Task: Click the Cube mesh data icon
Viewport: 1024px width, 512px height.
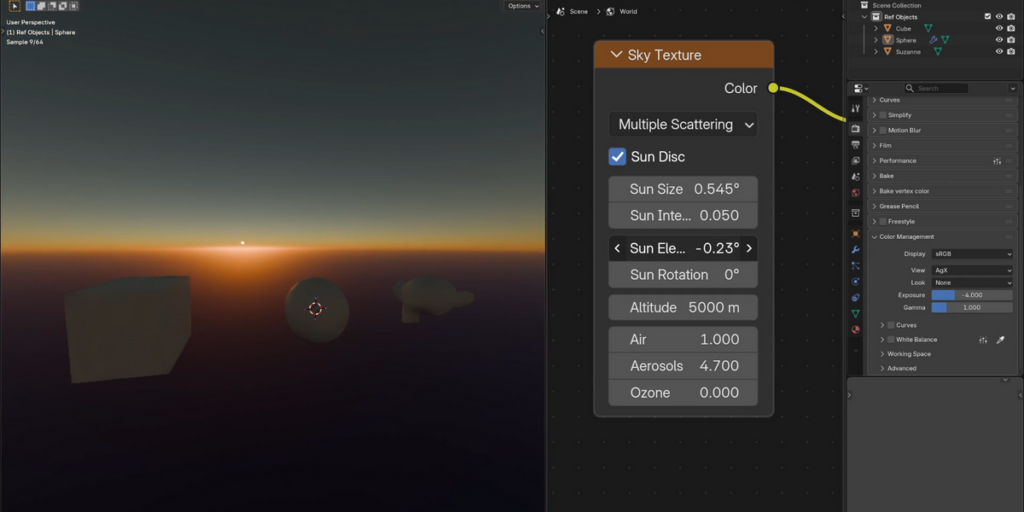Action: click(927, 29)
